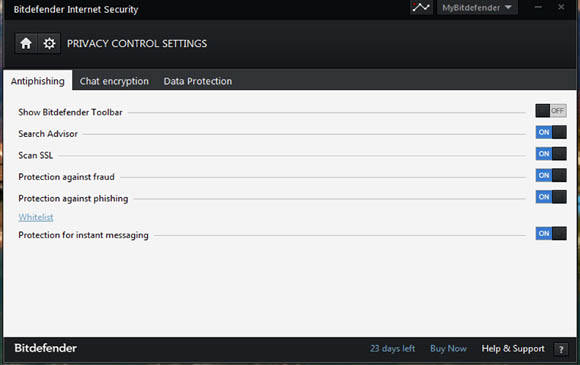Click the Privacy Control Settings heading
This screenshot has width=580, height=365.
point(137,44)
